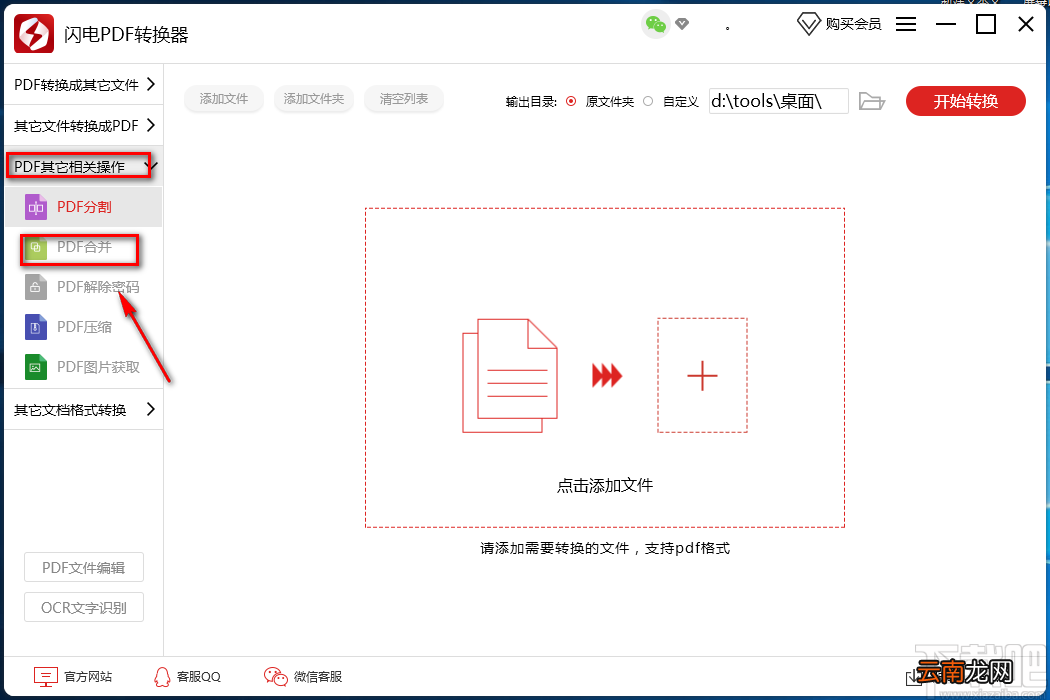Click the 请添加需要转换的文件 hint text
Image resolution: width=1050 pixels, height=700 pixels.
pos(605,548)
